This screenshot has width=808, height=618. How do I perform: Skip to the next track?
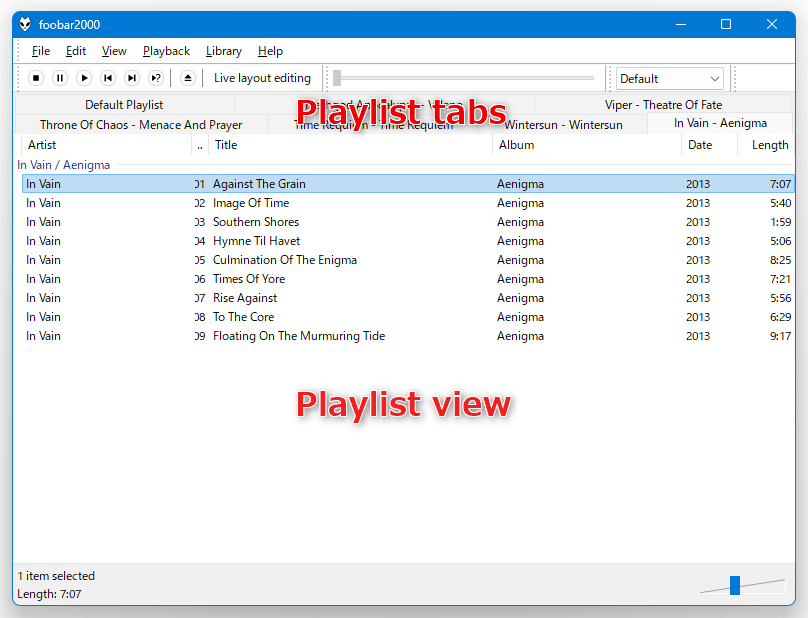(132, 78)
